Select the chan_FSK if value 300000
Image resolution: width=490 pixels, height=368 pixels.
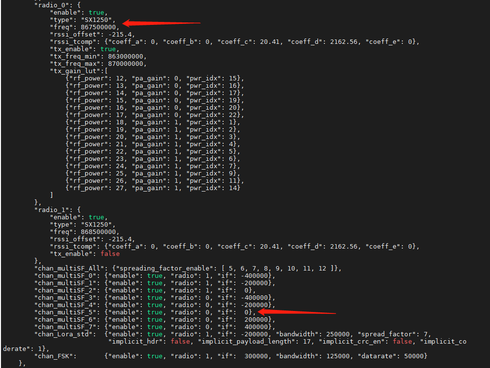[256, 356]
